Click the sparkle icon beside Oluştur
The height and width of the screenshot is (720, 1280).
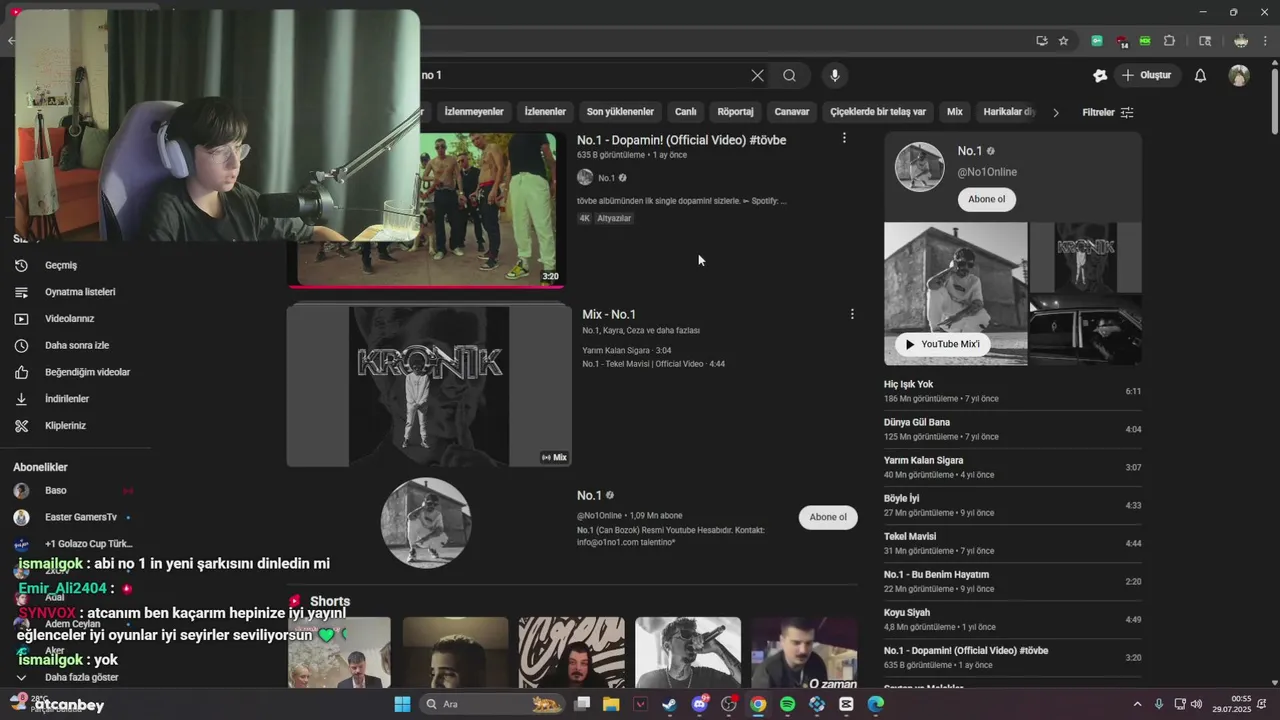[1100, 75]
